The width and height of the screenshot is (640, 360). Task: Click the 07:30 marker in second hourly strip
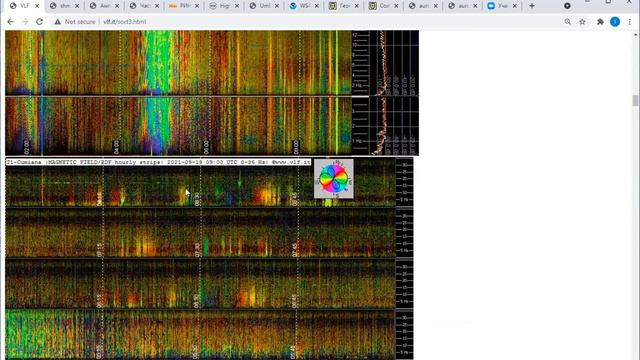pos(198,250)
